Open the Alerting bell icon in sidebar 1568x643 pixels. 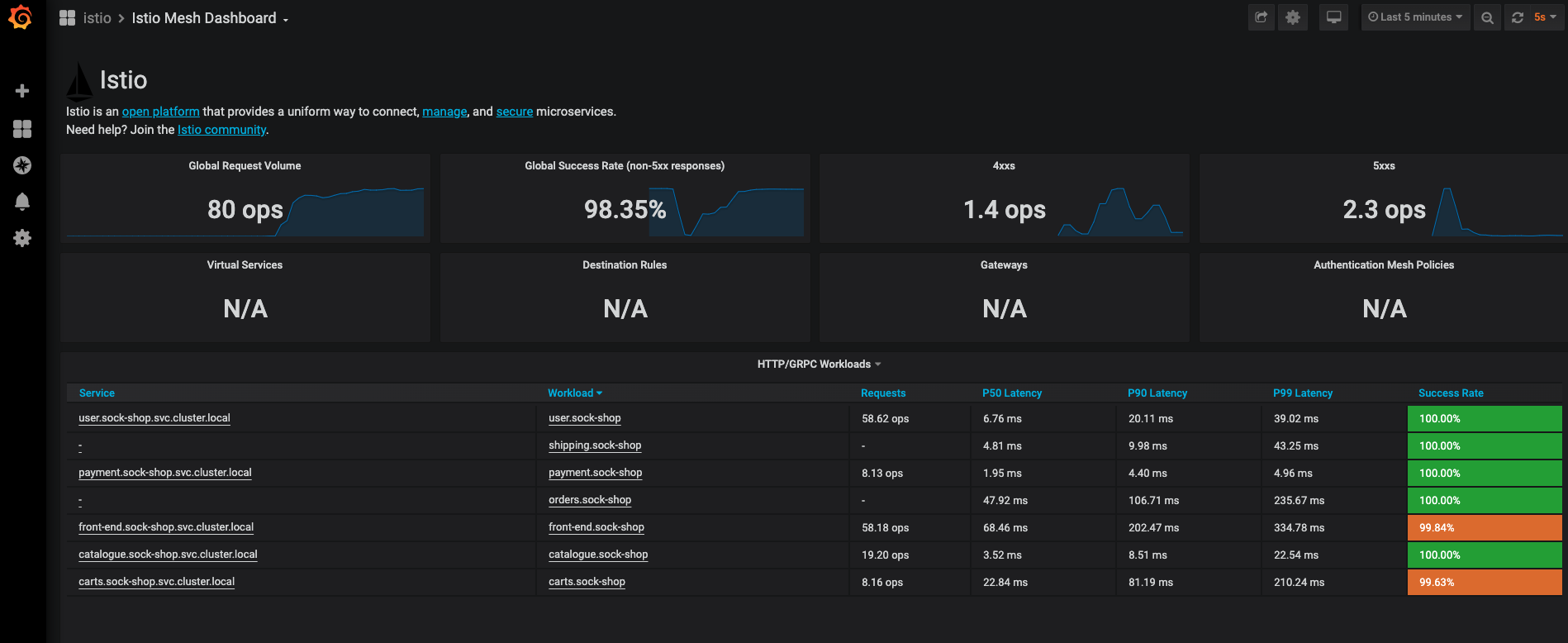(22, 202)
